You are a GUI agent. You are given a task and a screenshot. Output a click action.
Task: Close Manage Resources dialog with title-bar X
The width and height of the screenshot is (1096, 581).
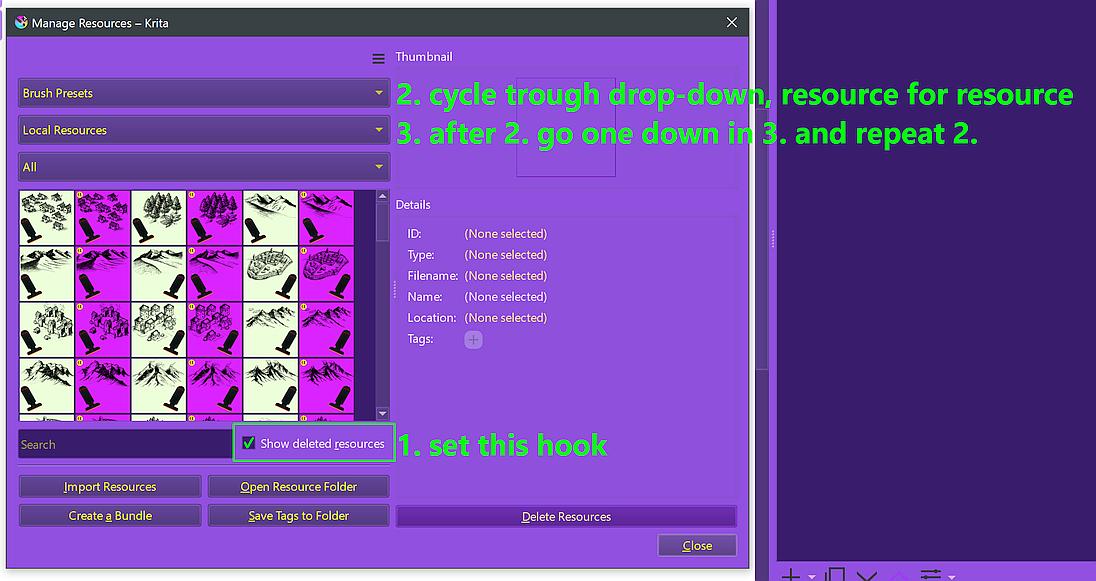click(732, 22)
